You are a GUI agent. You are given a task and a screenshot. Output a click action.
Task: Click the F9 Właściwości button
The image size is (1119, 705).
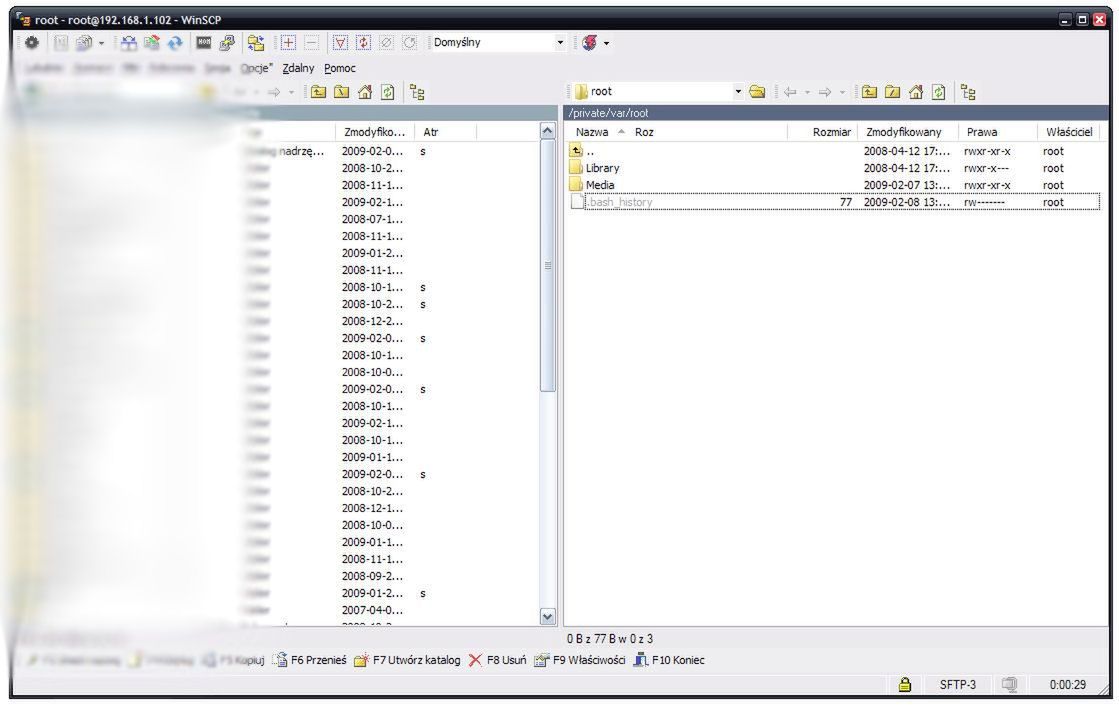579,660
